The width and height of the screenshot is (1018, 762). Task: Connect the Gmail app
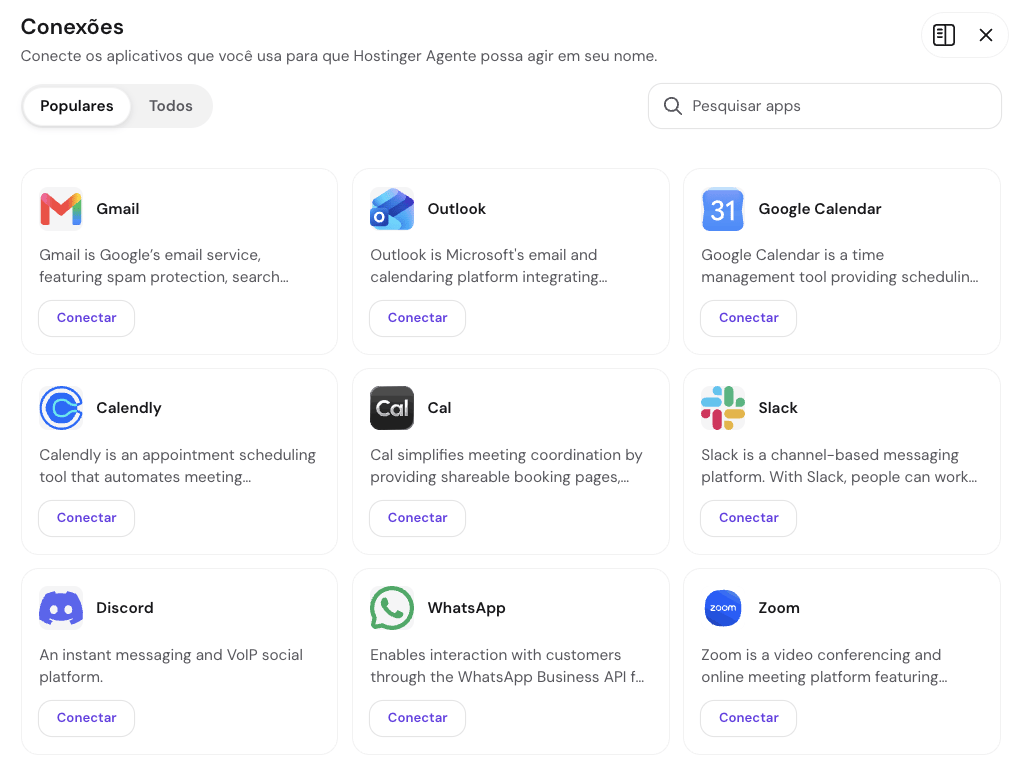pyautogui.click(x=86, y=318)
